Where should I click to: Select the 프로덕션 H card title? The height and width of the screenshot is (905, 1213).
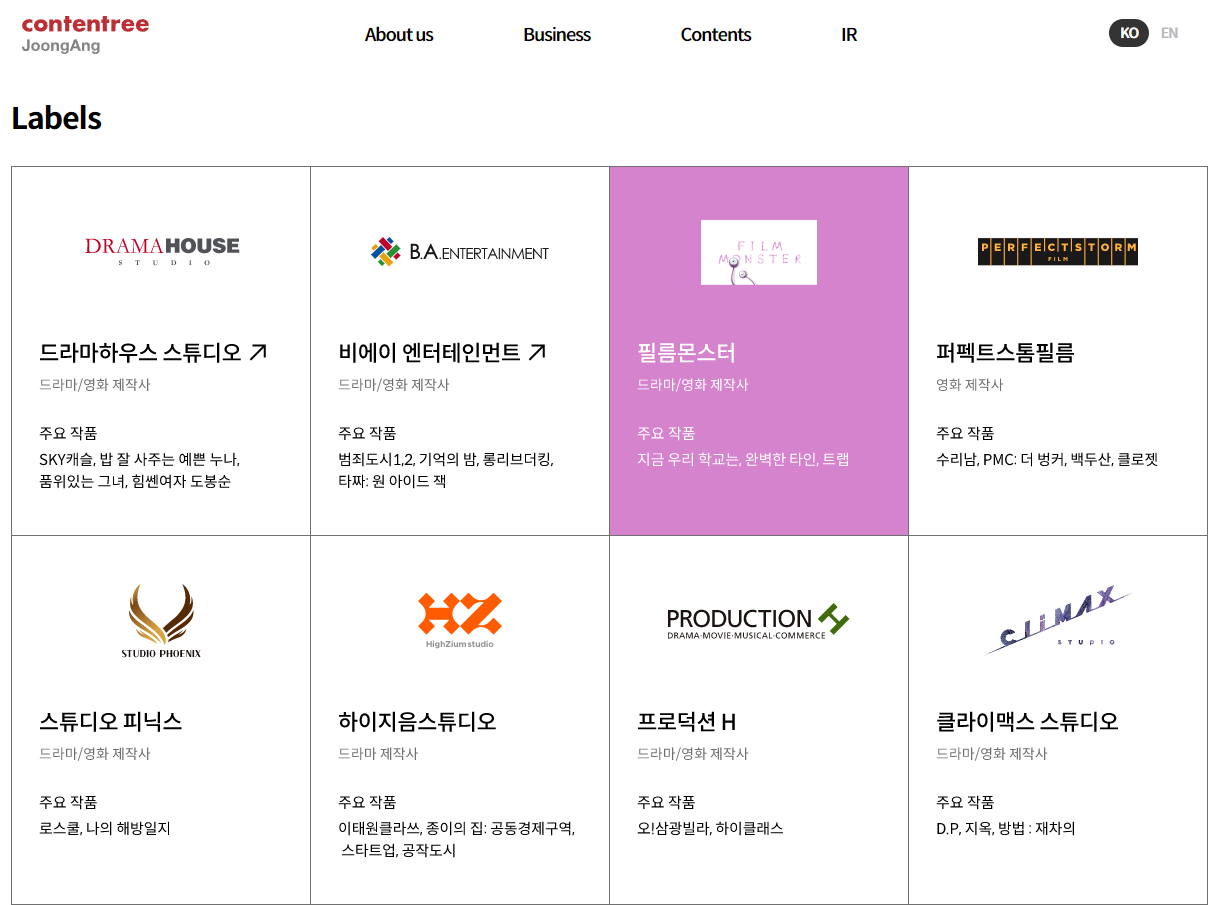click(x=687, y=722)
